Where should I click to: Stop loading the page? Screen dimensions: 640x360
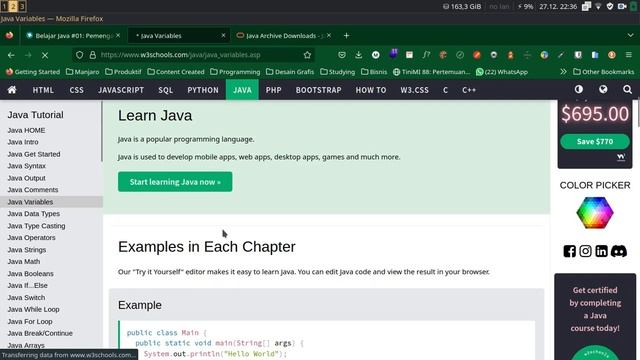(45, 55)
